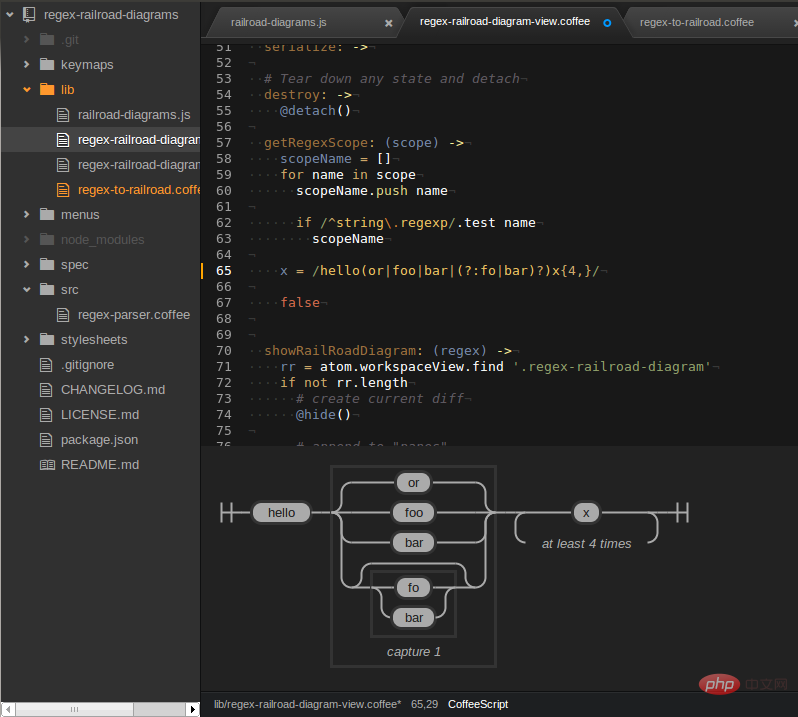
Task: Click the regex on line 65
Action: click(455, 271)
